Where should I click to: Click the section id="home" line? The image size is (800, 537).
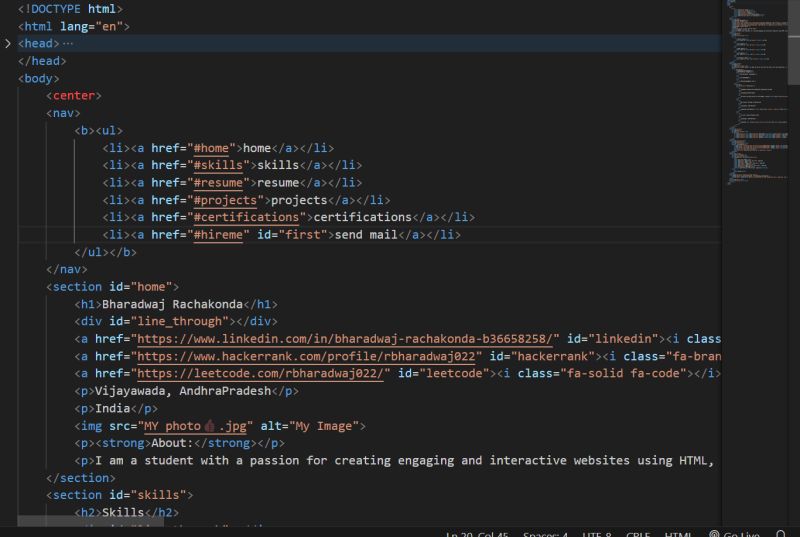pyautogui.click(x=112, y=287)
